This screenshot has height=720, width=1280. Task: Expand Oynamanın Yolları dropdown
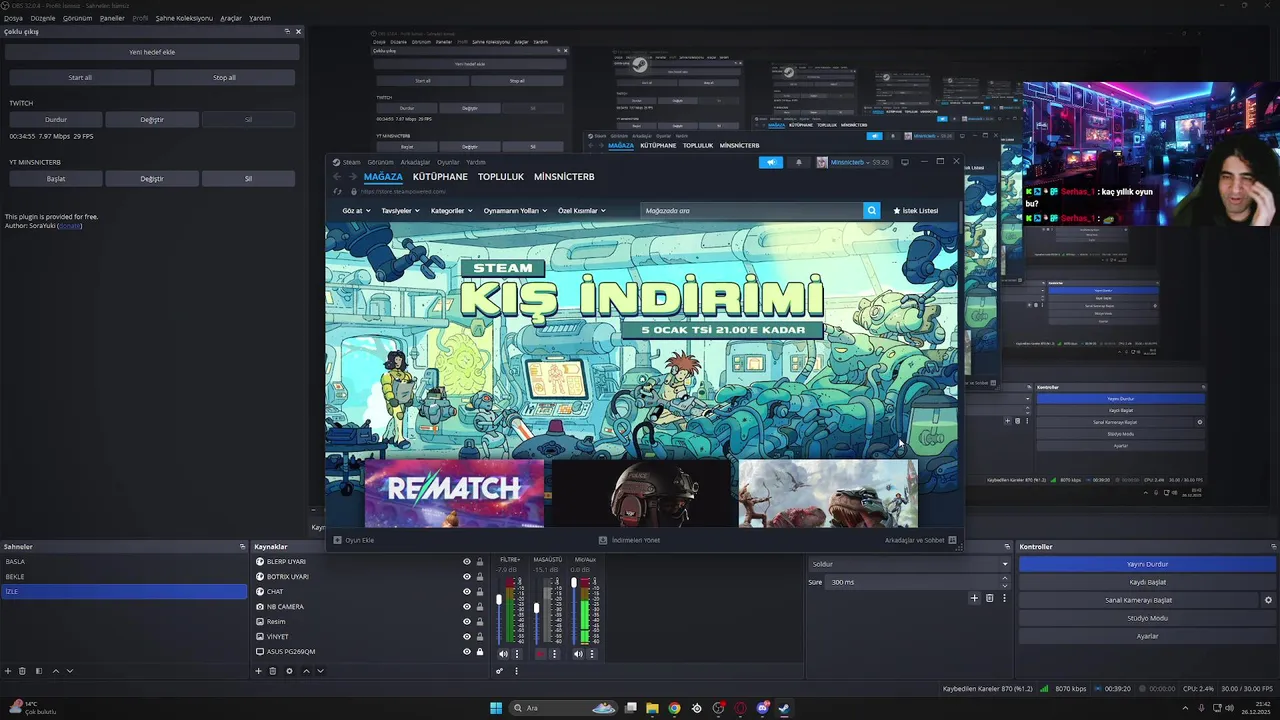pyautogui.click(x=515, y=211)
